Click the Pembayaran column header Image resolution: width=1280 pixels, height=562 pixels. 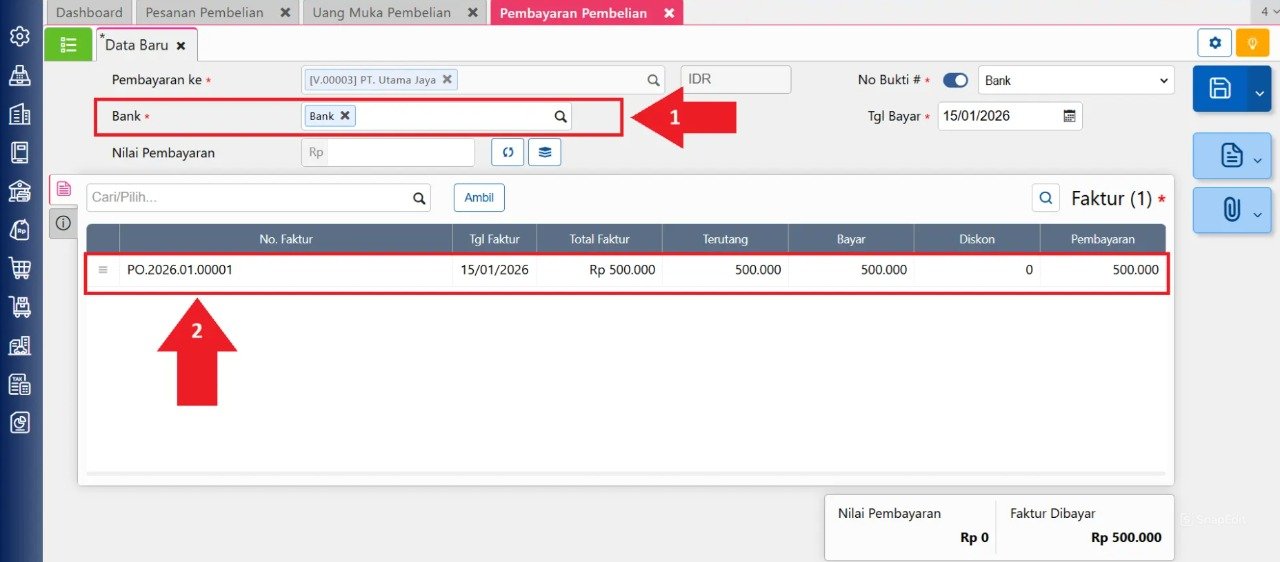(1103, 239)
